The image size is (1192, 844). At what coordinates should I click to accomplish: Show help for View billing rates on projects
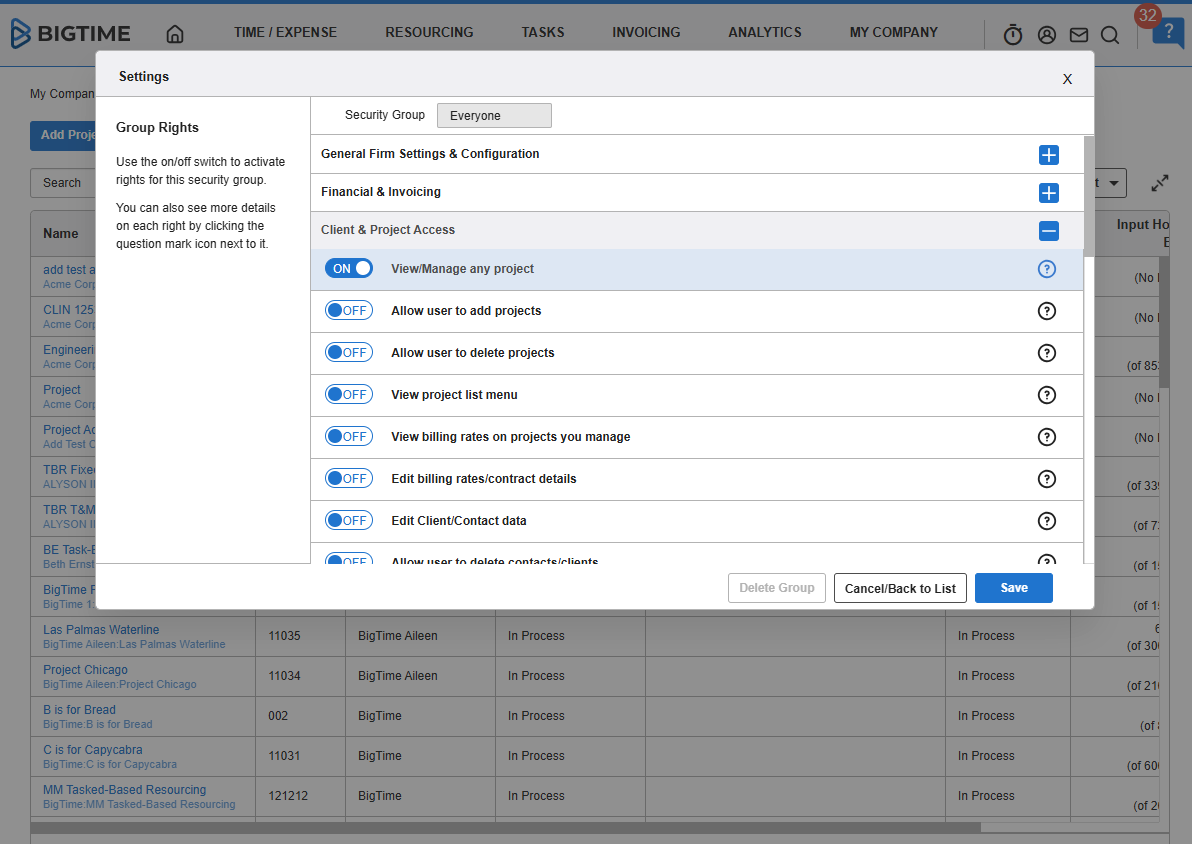pyautogui.click(x=1047, y=436)
